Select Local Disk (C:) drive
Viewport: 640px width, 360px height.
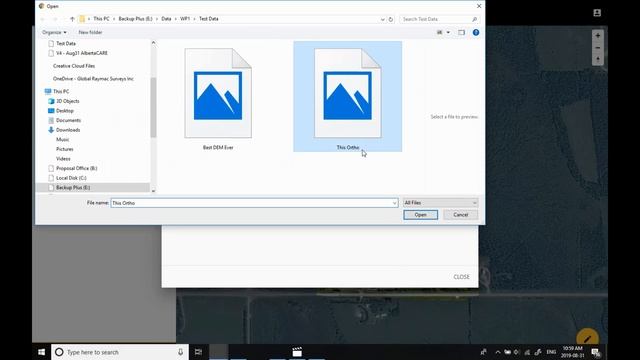point(71,178)
